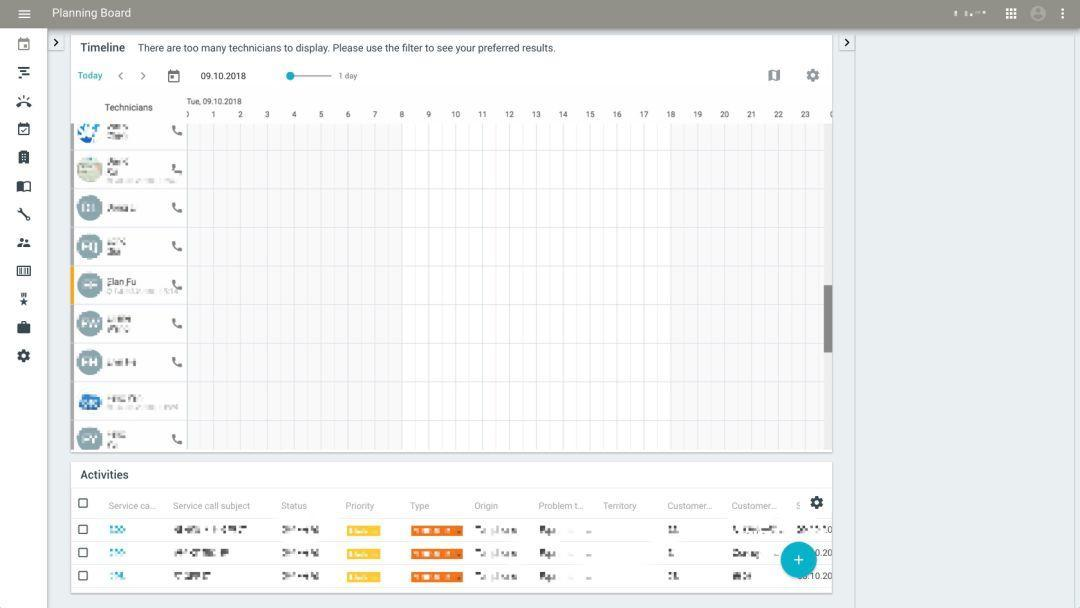Click hour 12 on the timeline header

tap(509, 114)
